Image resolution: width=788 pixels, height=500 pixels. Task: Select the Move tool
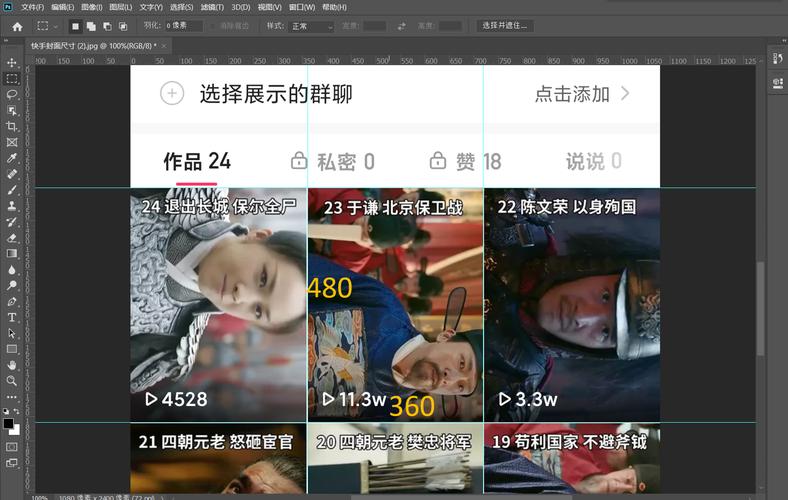point(12,62)
